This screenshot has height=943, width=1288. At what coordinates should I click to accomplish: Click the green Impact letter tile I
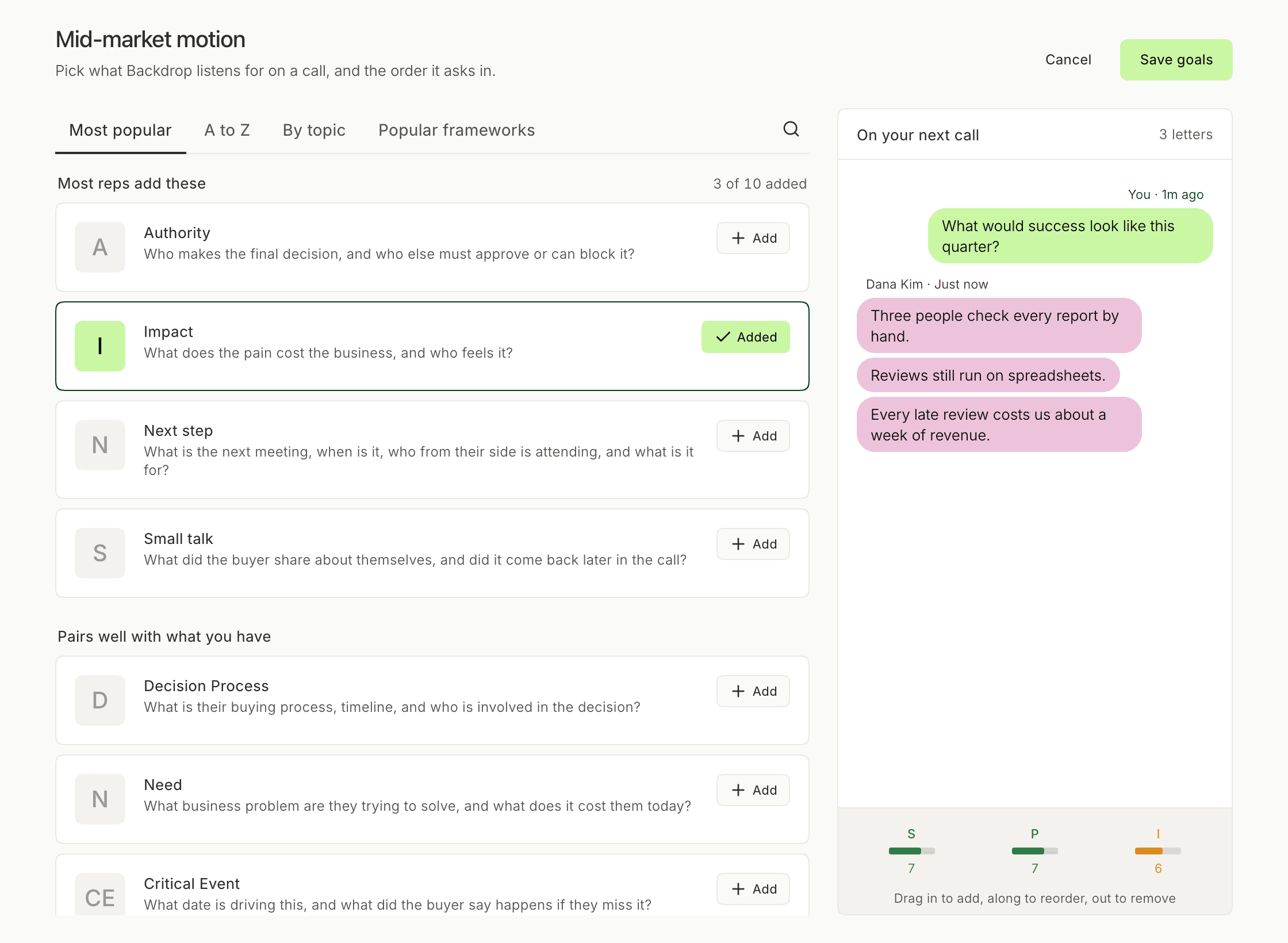click(100, 346)
